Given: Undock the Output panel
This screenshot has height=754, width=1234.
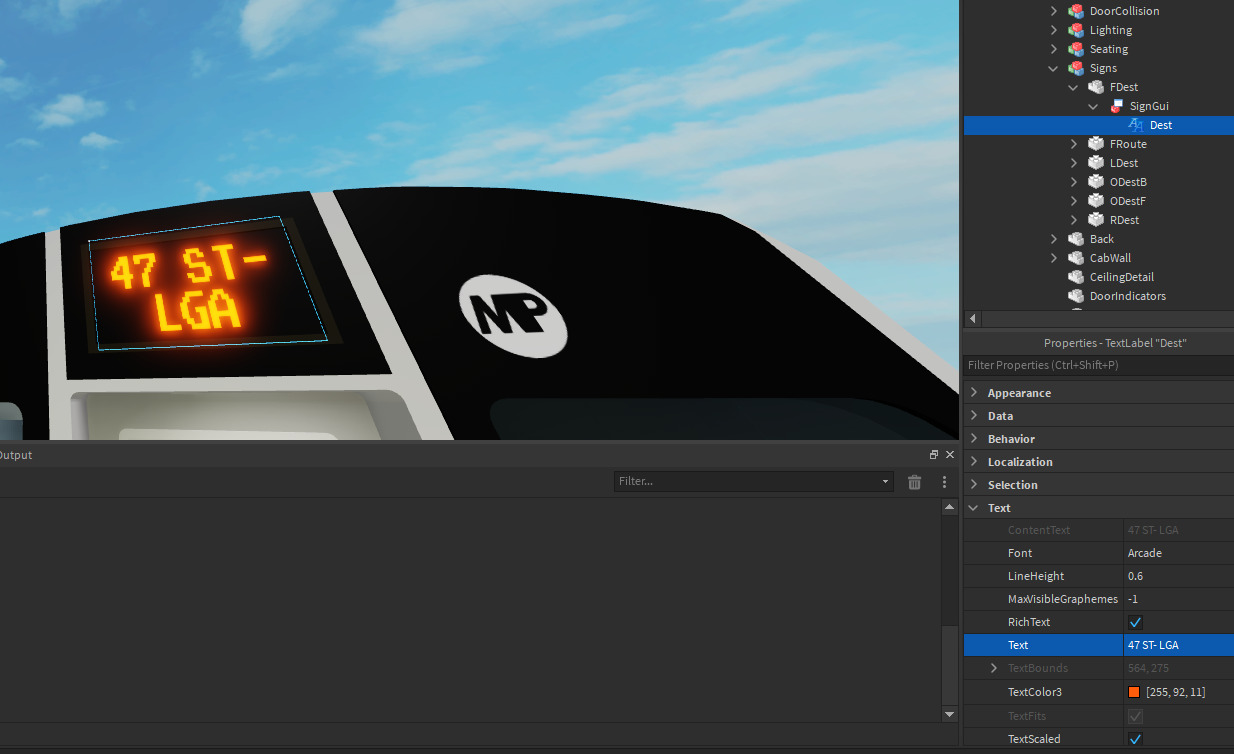Looking at the screenshot, I should click(x=934, y=455).
